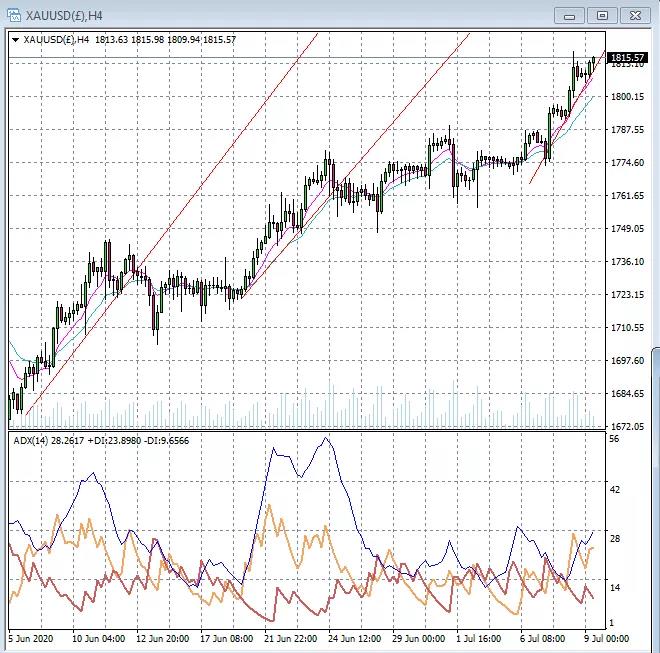Click the XAUUSD chart window icon

click(14, 16)
